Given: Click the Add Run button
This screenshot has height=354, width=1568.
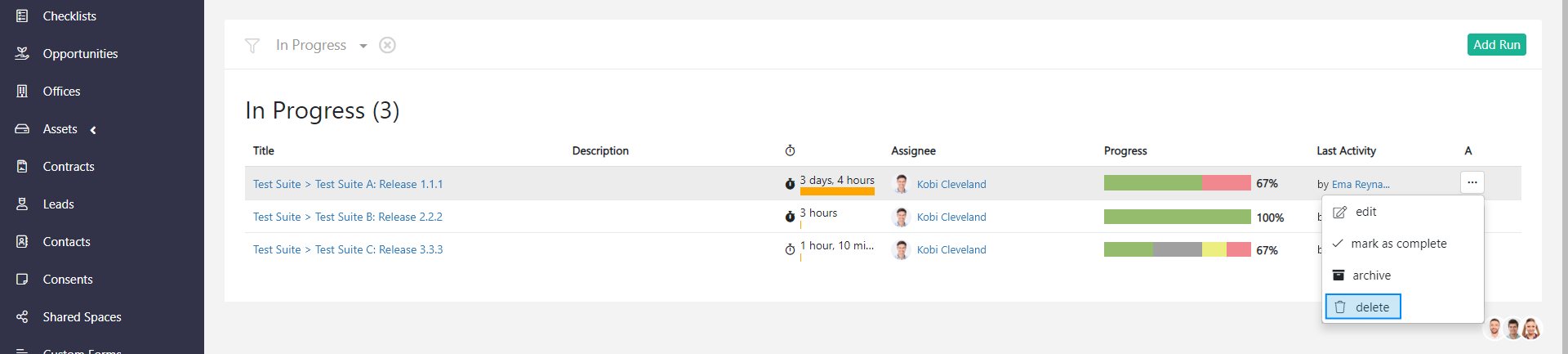Looking at the screenshot, I should [1496, 45].
